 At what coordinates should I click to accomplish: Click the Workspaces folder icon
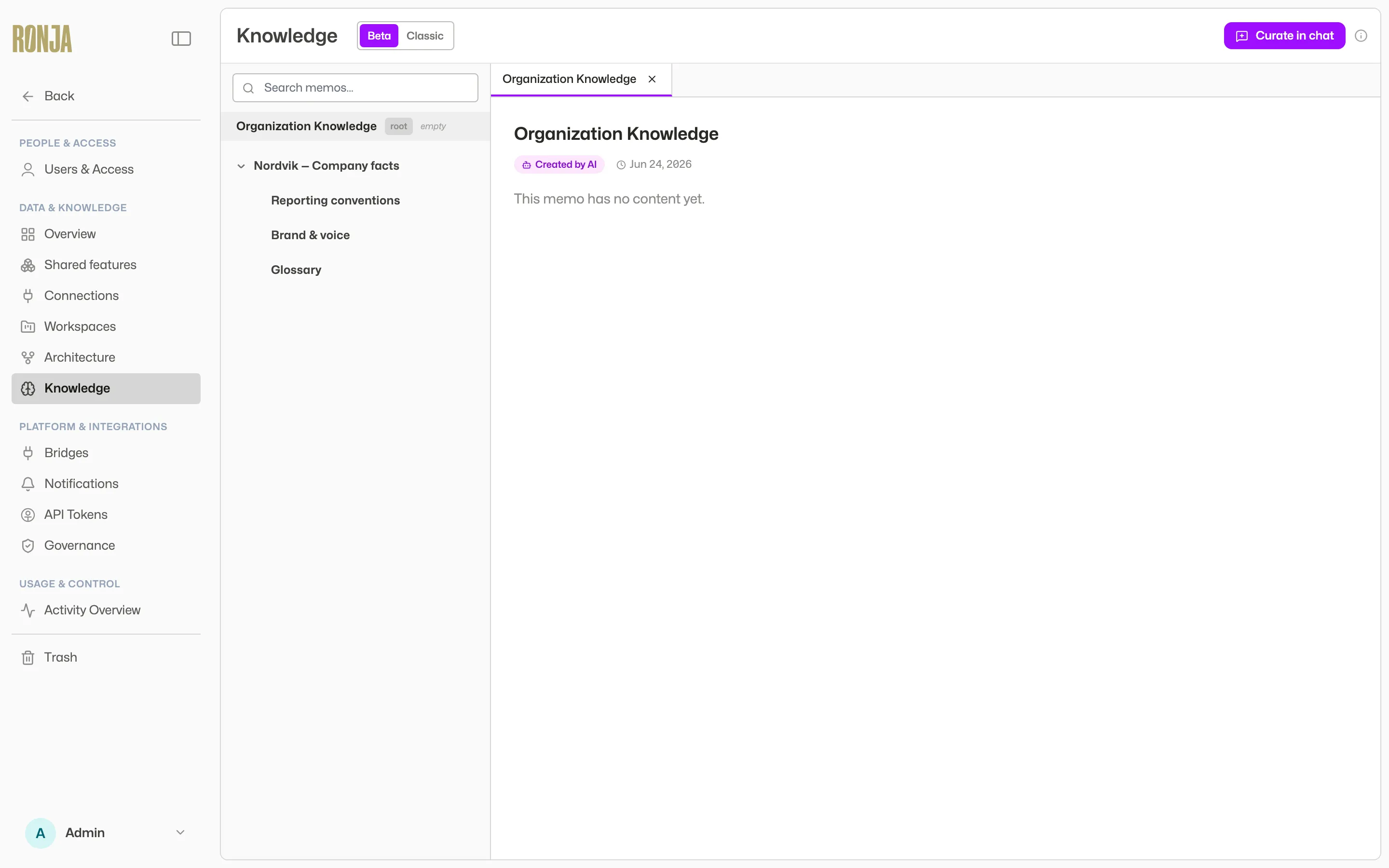click(x=27, y=326)
